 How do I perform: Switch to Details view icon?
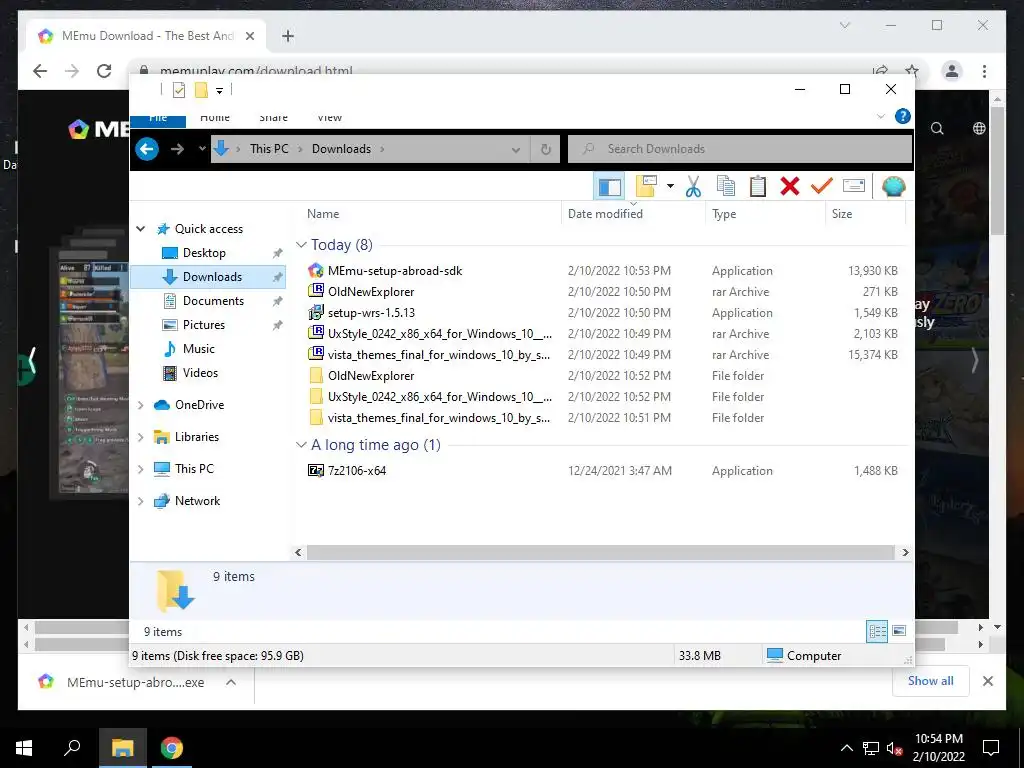(877, 631)
